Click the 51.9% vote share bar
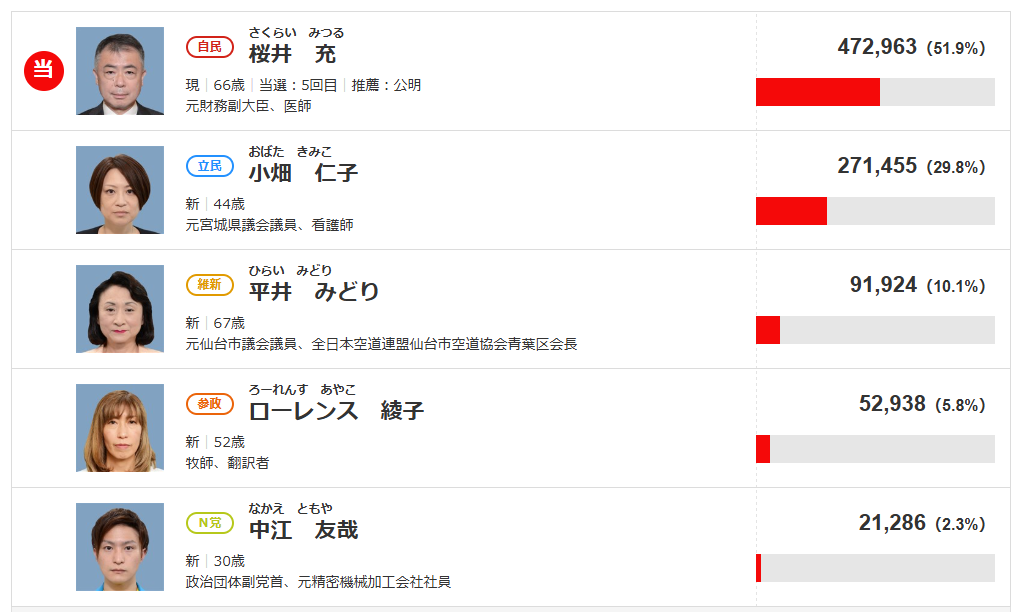 [875, 92]
